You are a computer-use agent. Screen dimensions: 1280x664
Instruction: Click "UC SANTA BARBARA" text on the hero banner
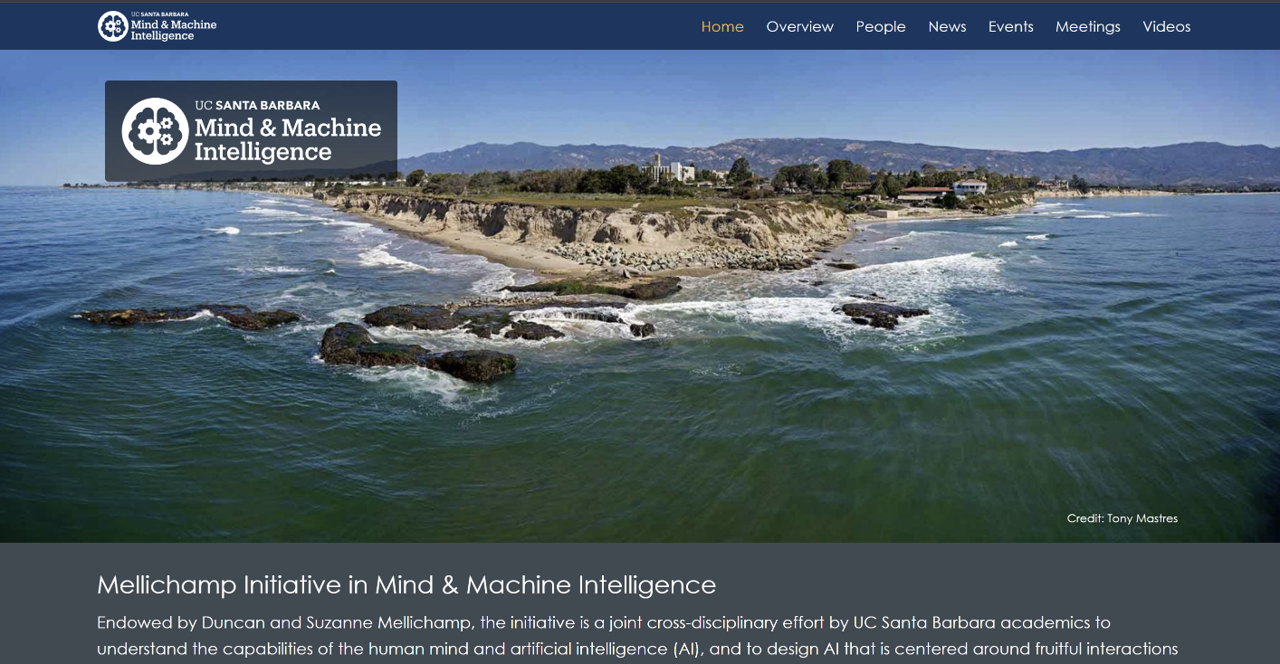(x=256, y=104)
